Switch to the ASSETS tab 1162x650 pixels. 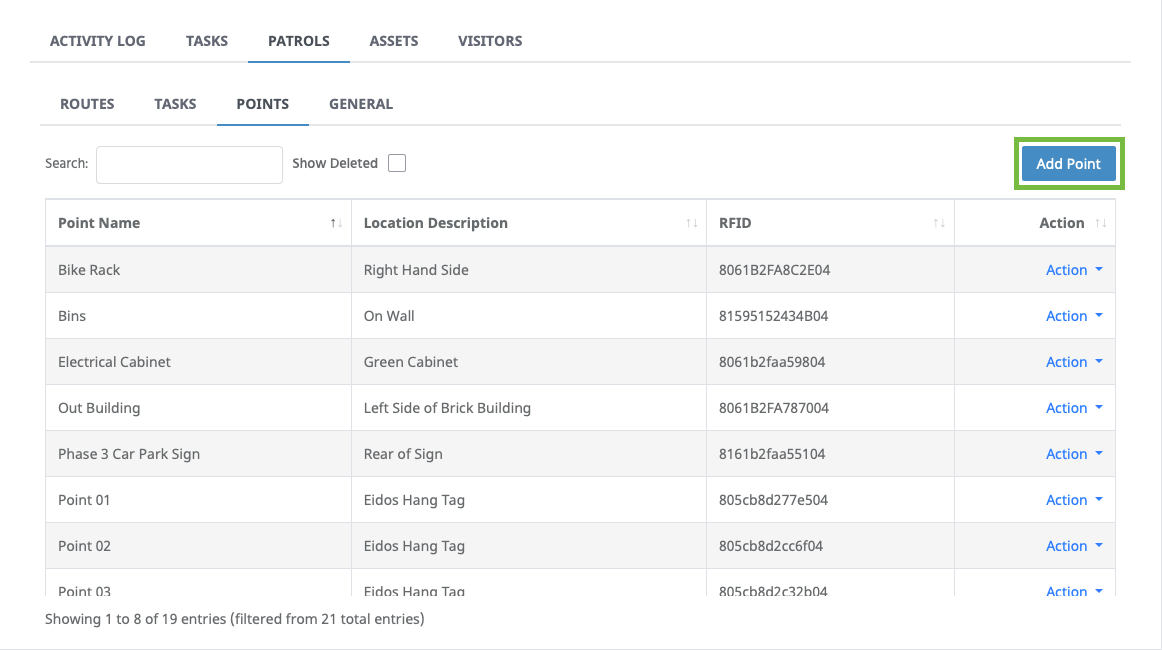click(x=393, y=41)
